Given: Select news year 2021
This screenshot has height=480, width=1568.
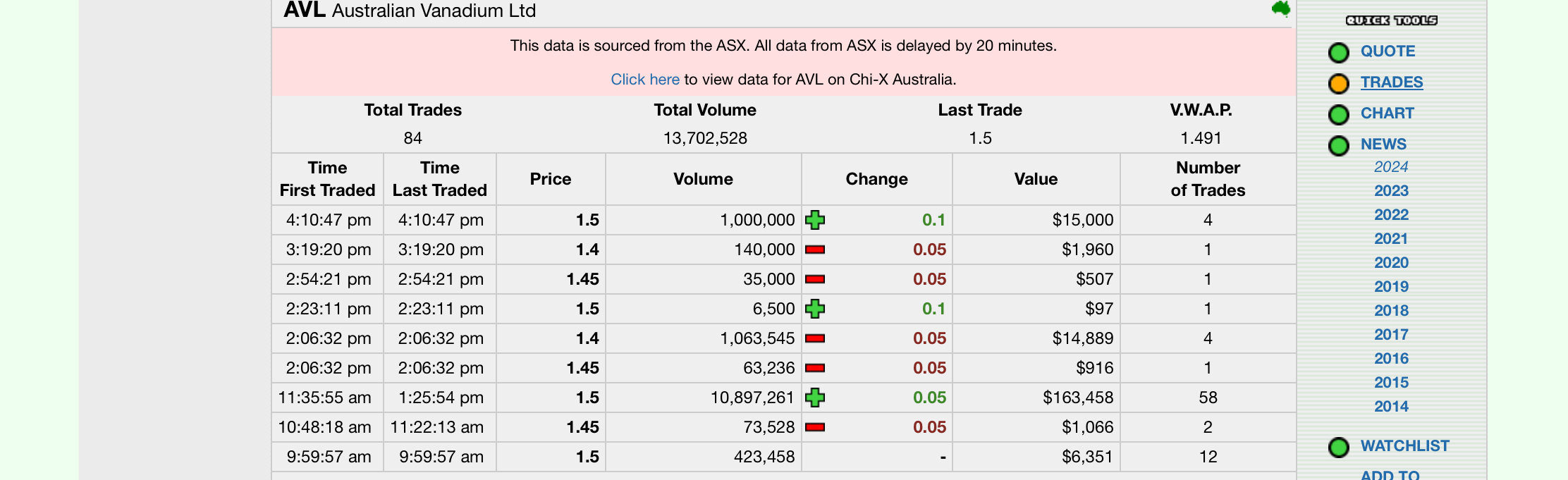Looking at the screenshot, I should (x=1391, y=239).
